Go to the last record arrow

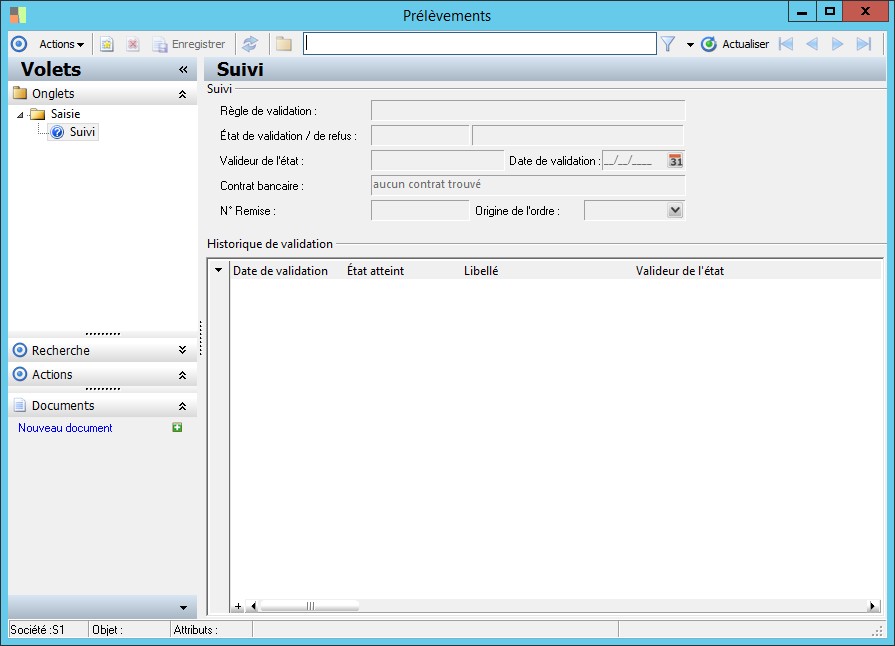(x=864, y=44)
